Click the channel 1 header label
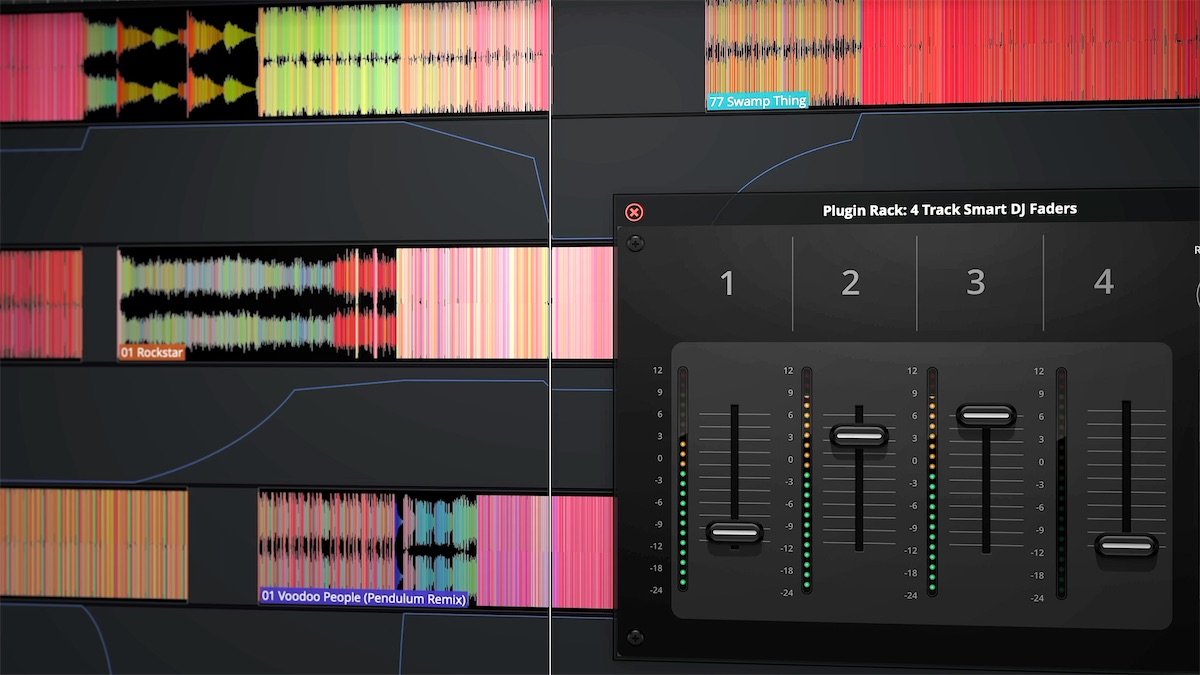The width and height of the screenshot is (1200, 675). (727, 284)
